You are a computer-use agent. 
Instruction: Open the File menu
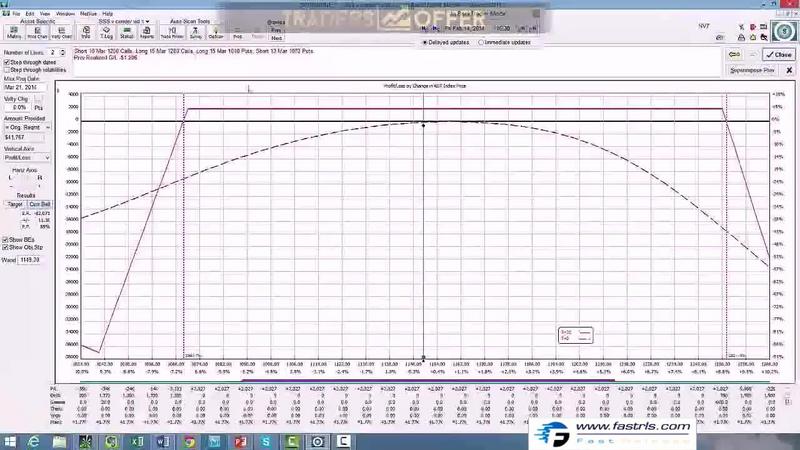16,14
